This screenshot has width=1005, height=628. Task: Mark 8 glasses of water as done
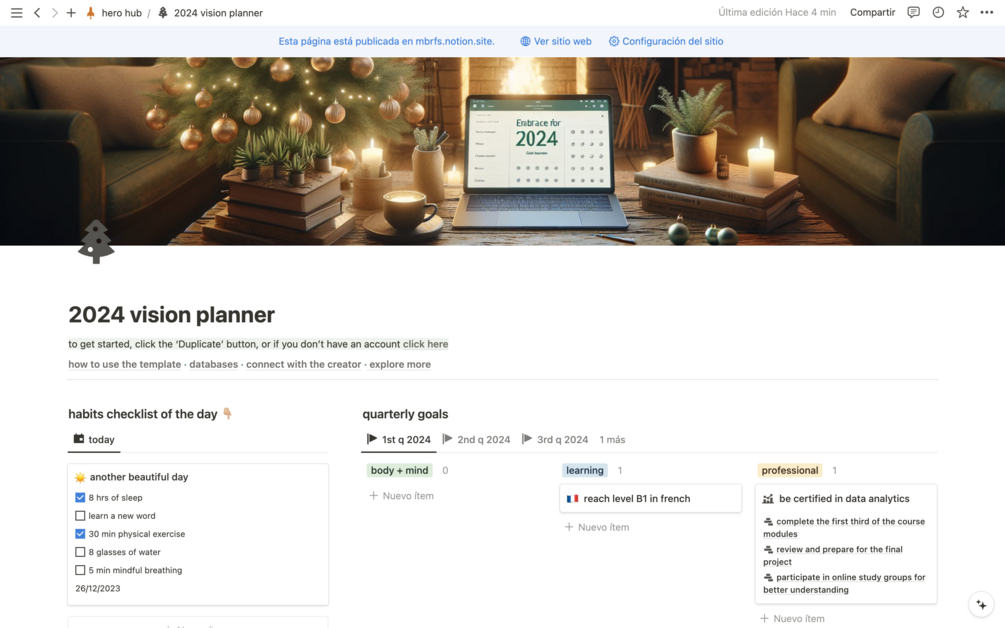click(x=80, y=551)
